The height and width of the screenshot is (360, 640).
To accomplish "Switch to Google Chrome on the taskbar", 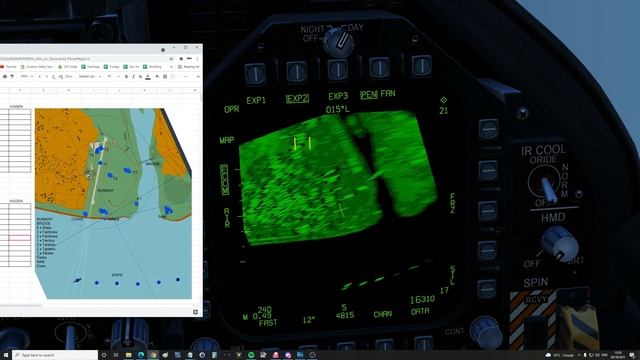I will coord(153,355).
